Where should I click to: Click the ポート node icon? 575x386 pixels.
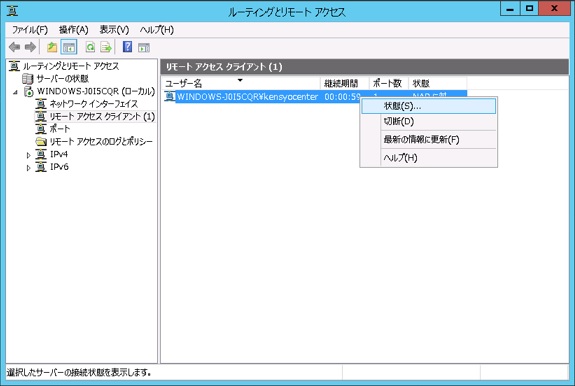pos(41,129)
